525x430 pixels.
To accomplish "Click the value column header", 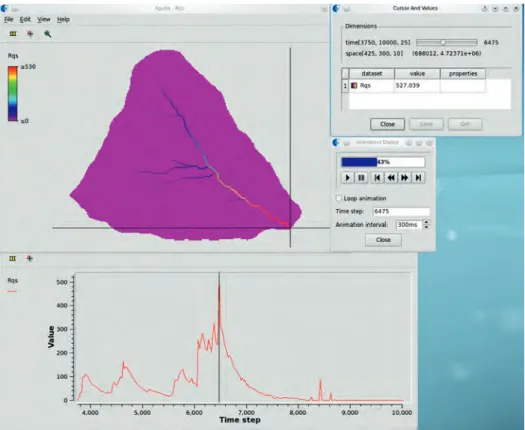I will tap(417, 74).
